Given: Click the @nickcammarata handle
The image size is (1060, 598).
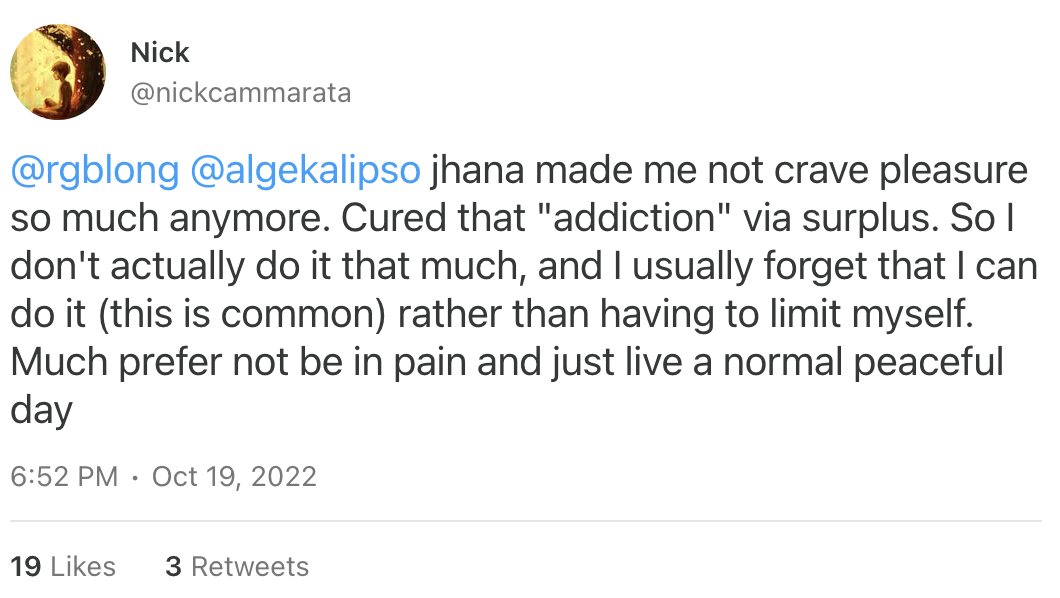Looking at the screenshot, I should pyautogui.click(x=241, y=92).
